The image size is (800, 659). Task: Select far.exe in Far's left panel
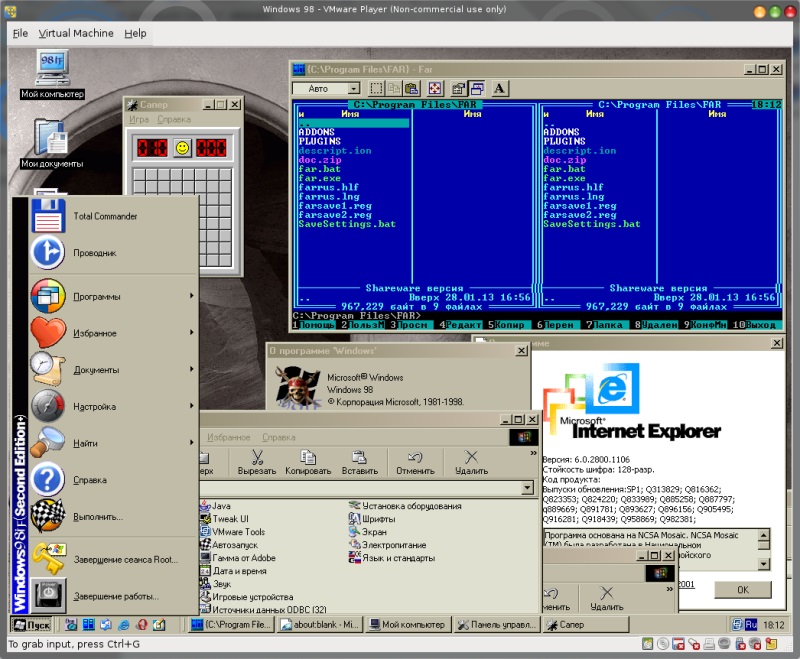[x=319, y=179]
